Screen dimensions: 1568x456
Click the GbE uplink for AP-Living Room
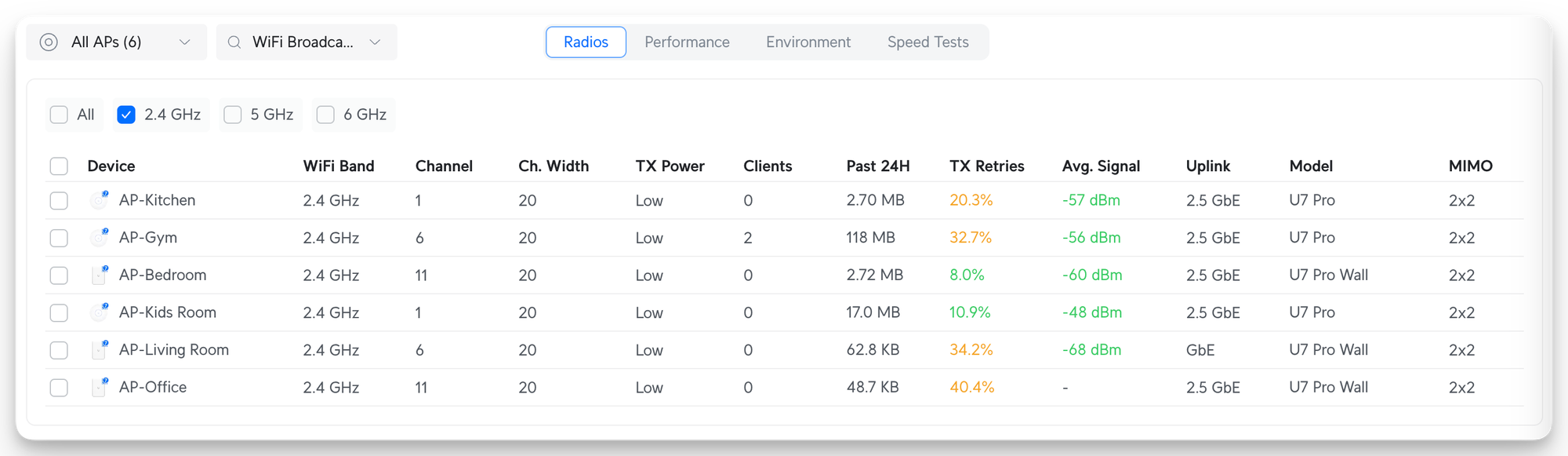[x=1200, y=349]
